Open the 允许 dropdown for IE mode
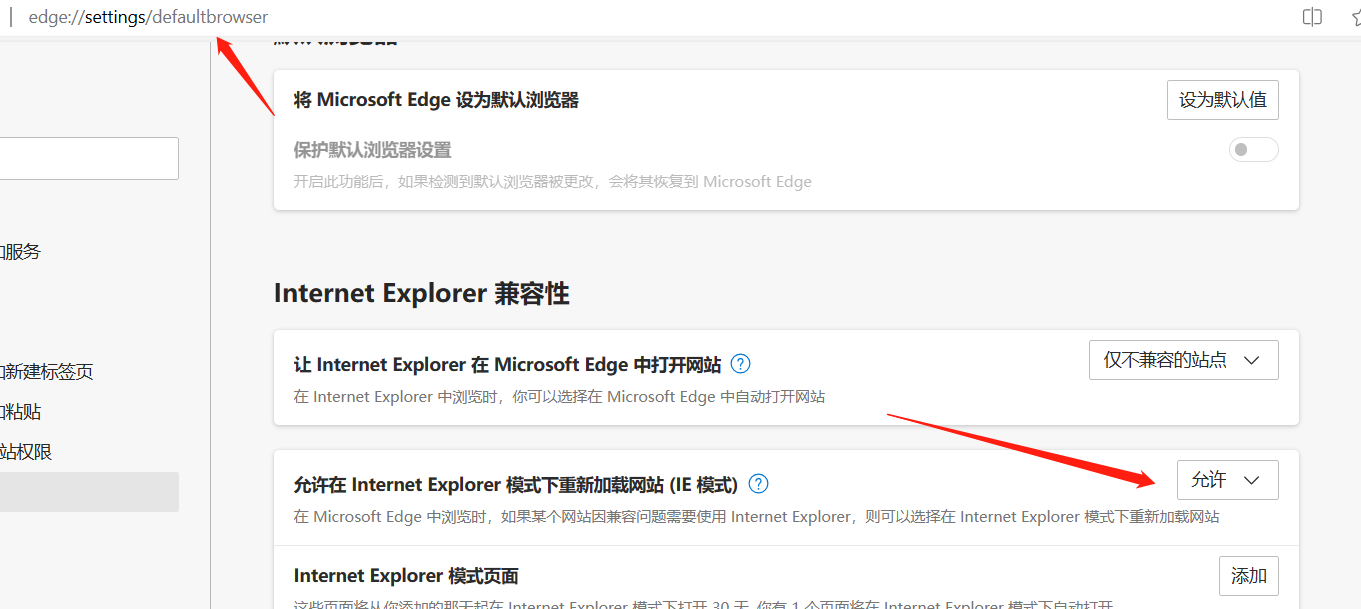The height and width of the screenshot is (609, 1361). coord(1227,480)
